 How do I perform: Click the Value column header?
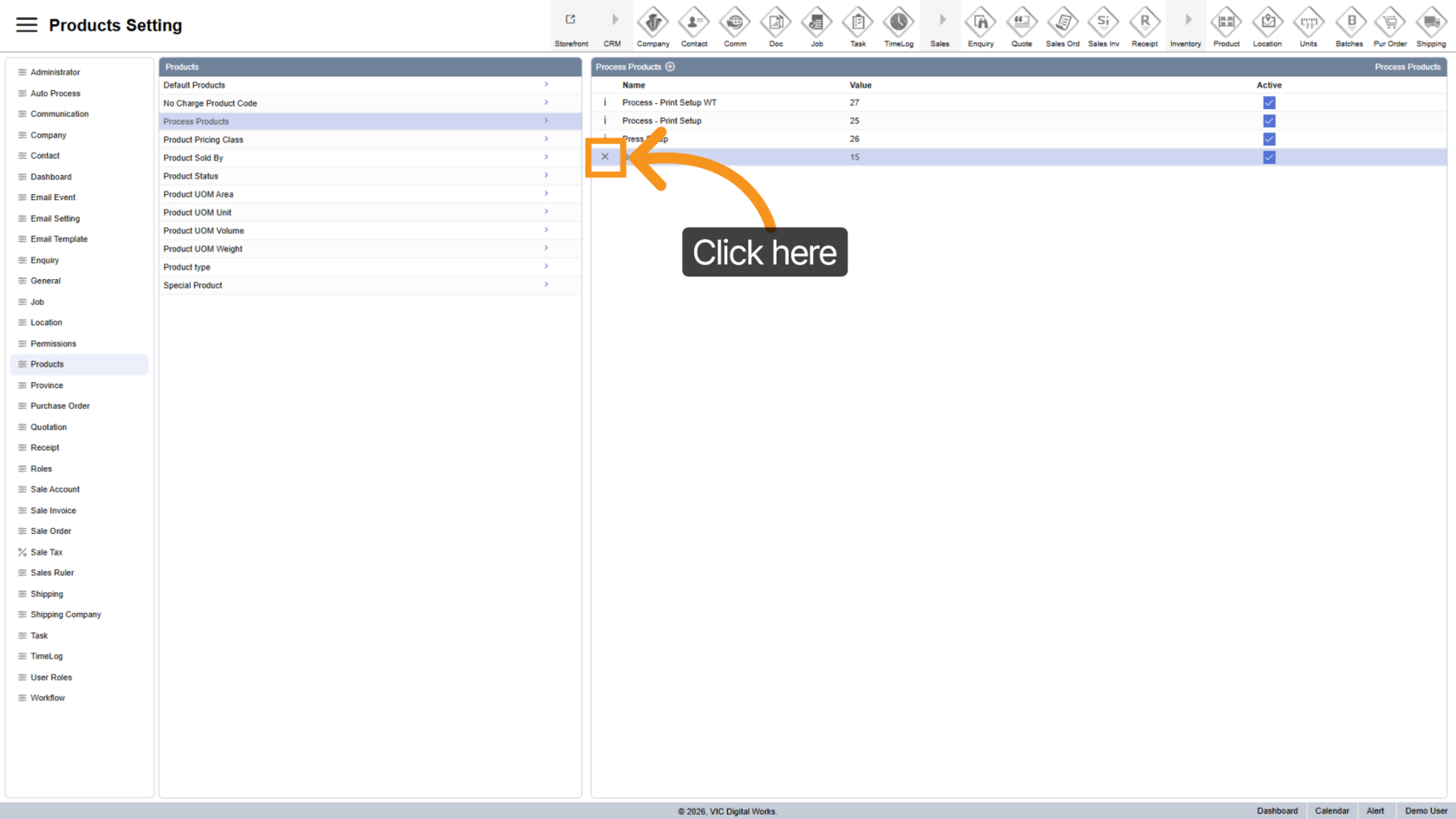[x=861, y=85]
